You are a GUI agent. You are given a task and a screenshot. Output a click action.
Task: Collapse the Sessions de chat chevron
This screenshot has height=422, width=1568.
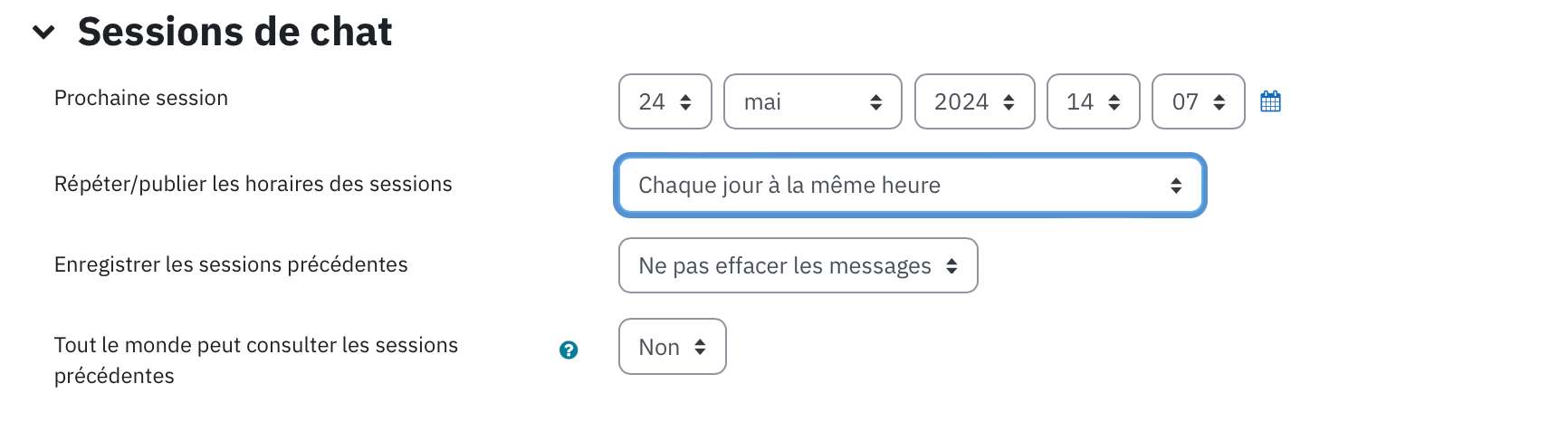pyautogui.click(x=43, y=33)
